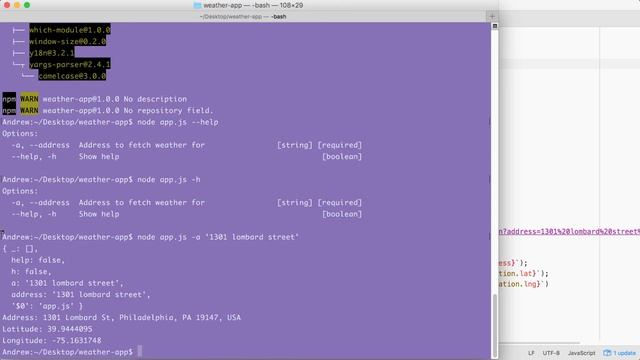Click the update package icon in editor status bar
The image size is (640, 360).
[x=607, y=353]
